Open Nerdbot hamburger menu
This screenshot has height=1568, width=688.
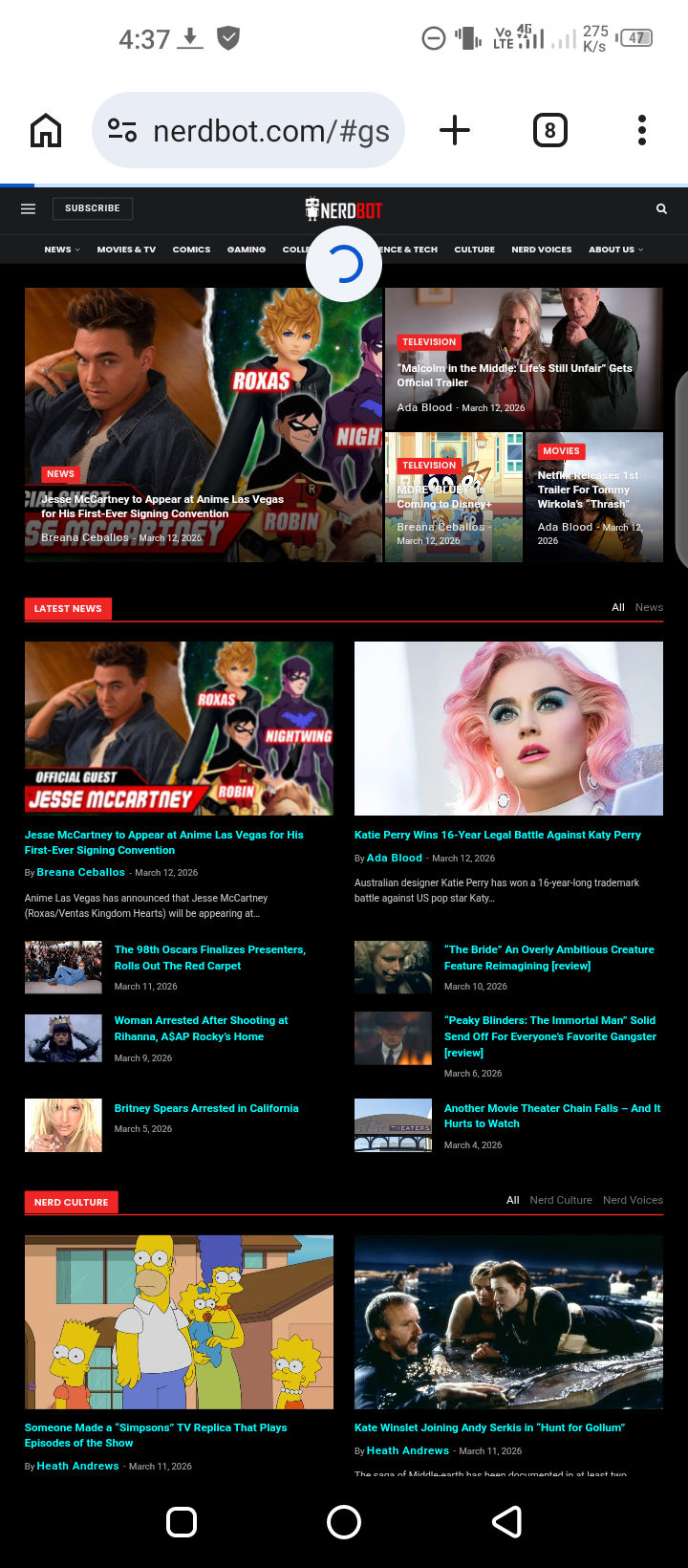(29, 208)
